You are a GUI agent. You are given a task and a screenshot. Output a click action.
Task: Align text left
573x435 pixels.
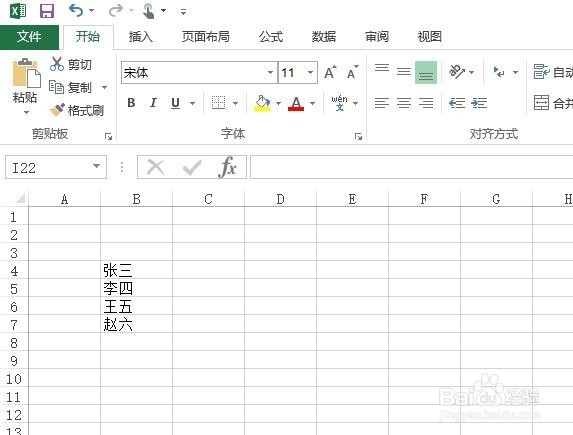(382, 103)
